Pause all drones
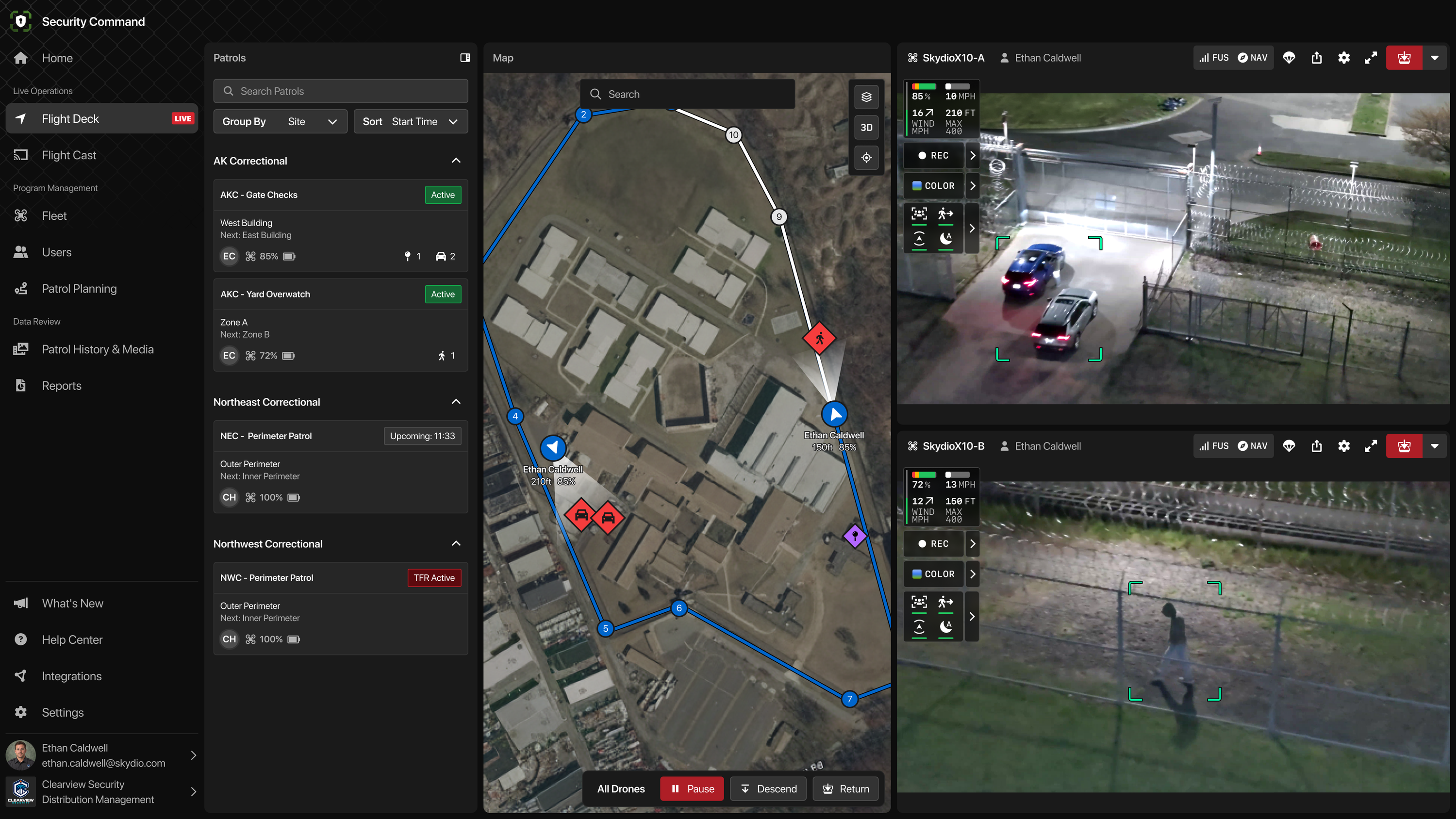Viewport: 1456px width, 819px height. 692,789
